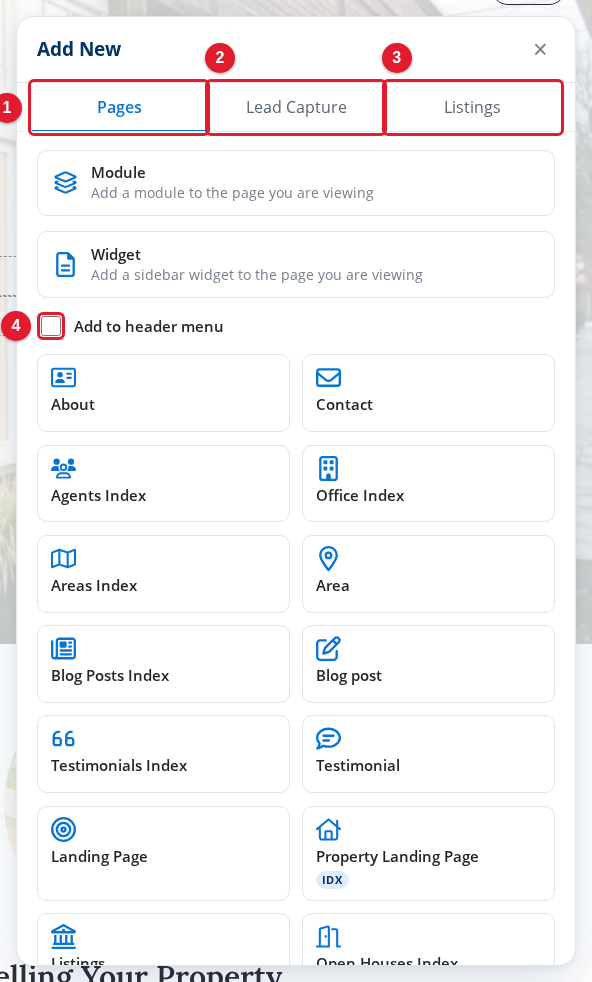
Task: Click 'Add a module to the page you are viewing'
Action: [232, 193]
